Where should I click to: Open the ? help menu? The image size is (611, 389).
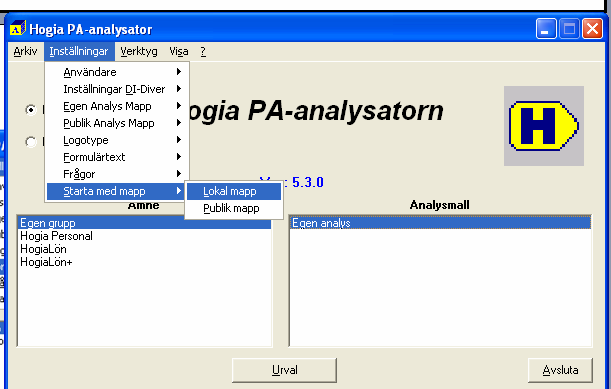click(203, 51)
